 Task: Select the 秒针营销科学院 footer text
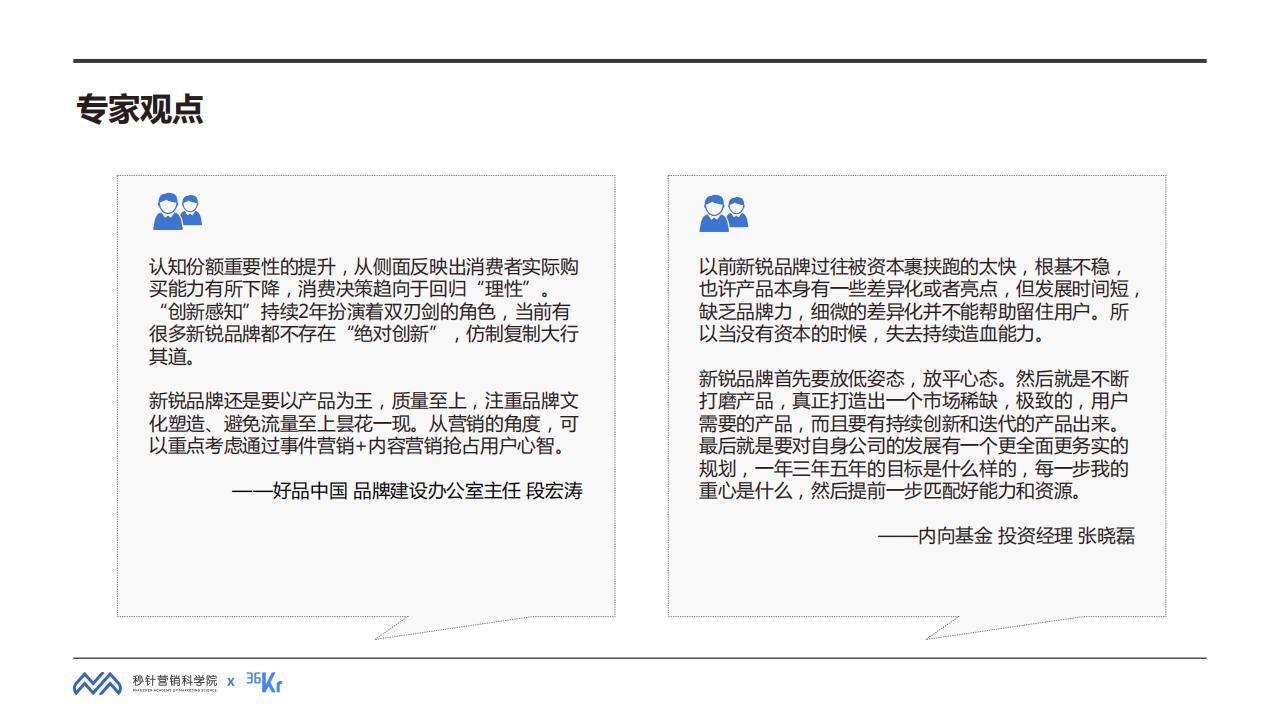coord(174,680)
